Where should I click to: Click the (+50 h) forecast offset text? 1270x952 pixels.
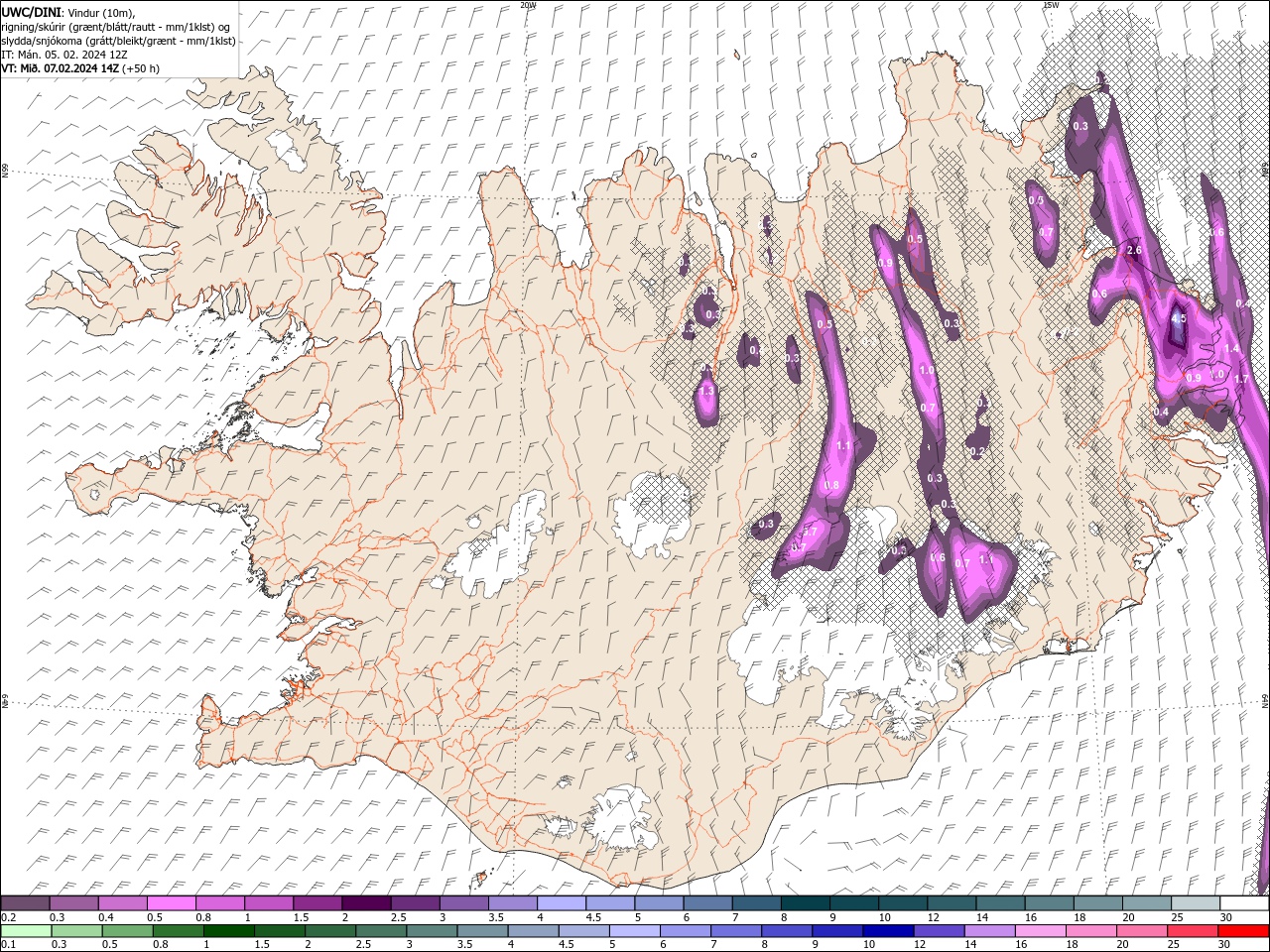pos(141,68)
